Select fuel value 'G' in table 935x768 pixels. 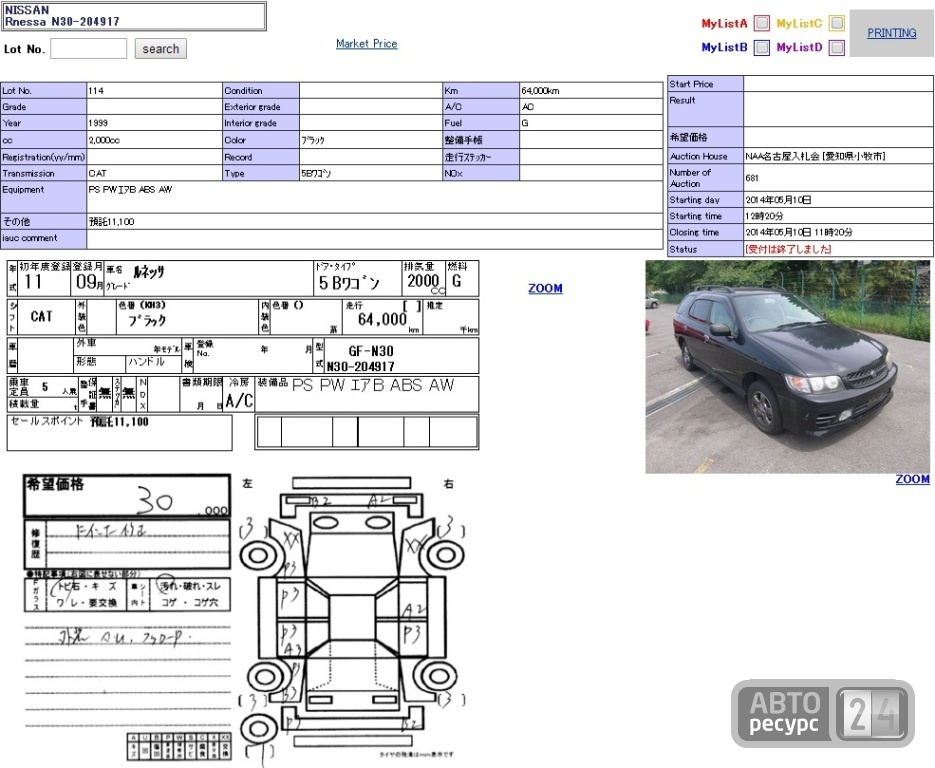(x=525, y=123)
